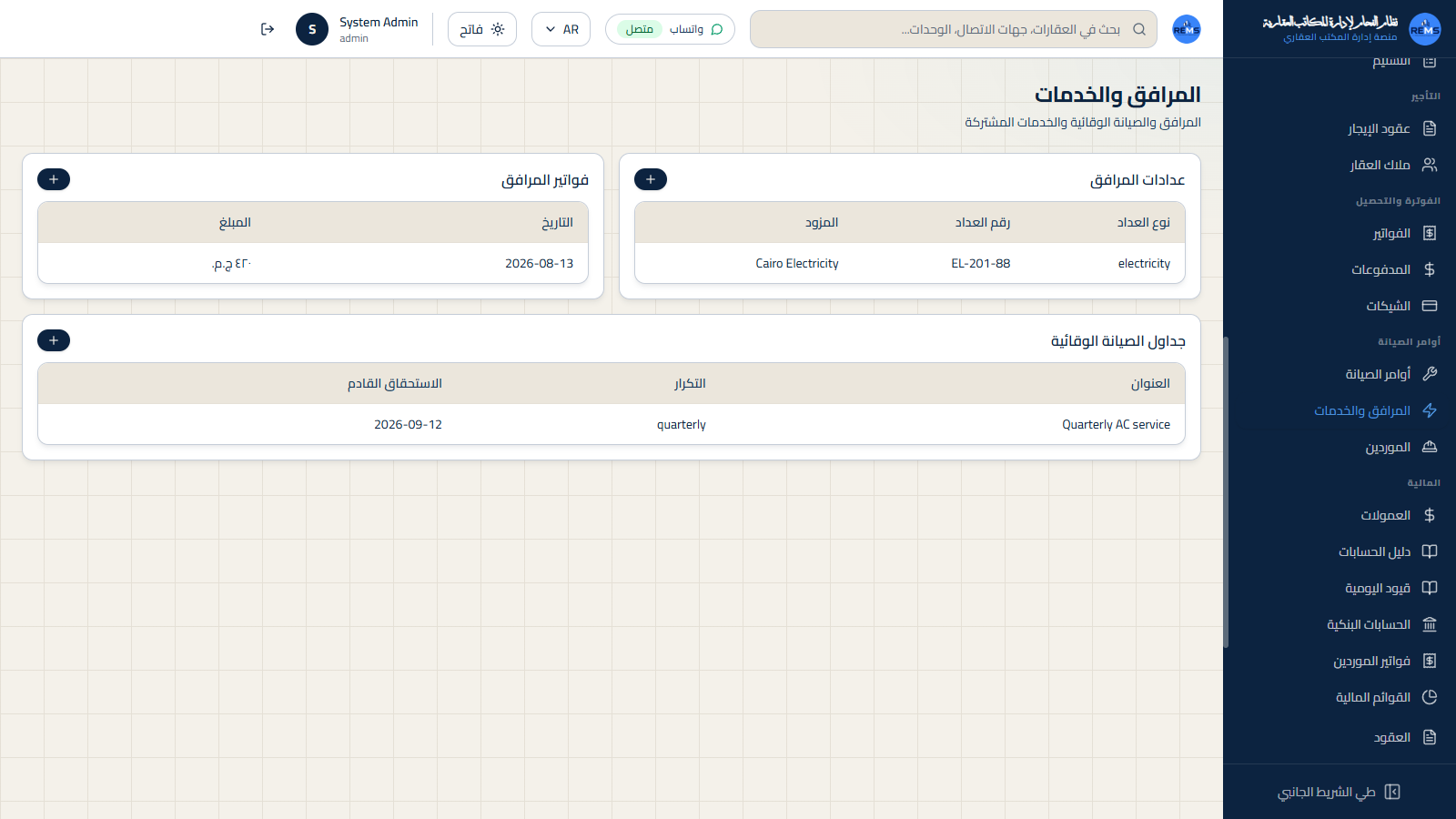Viewport: 1456px width, 819px height.
Task: Click the المبلغ amount column header
Action: tap(235, 222)
